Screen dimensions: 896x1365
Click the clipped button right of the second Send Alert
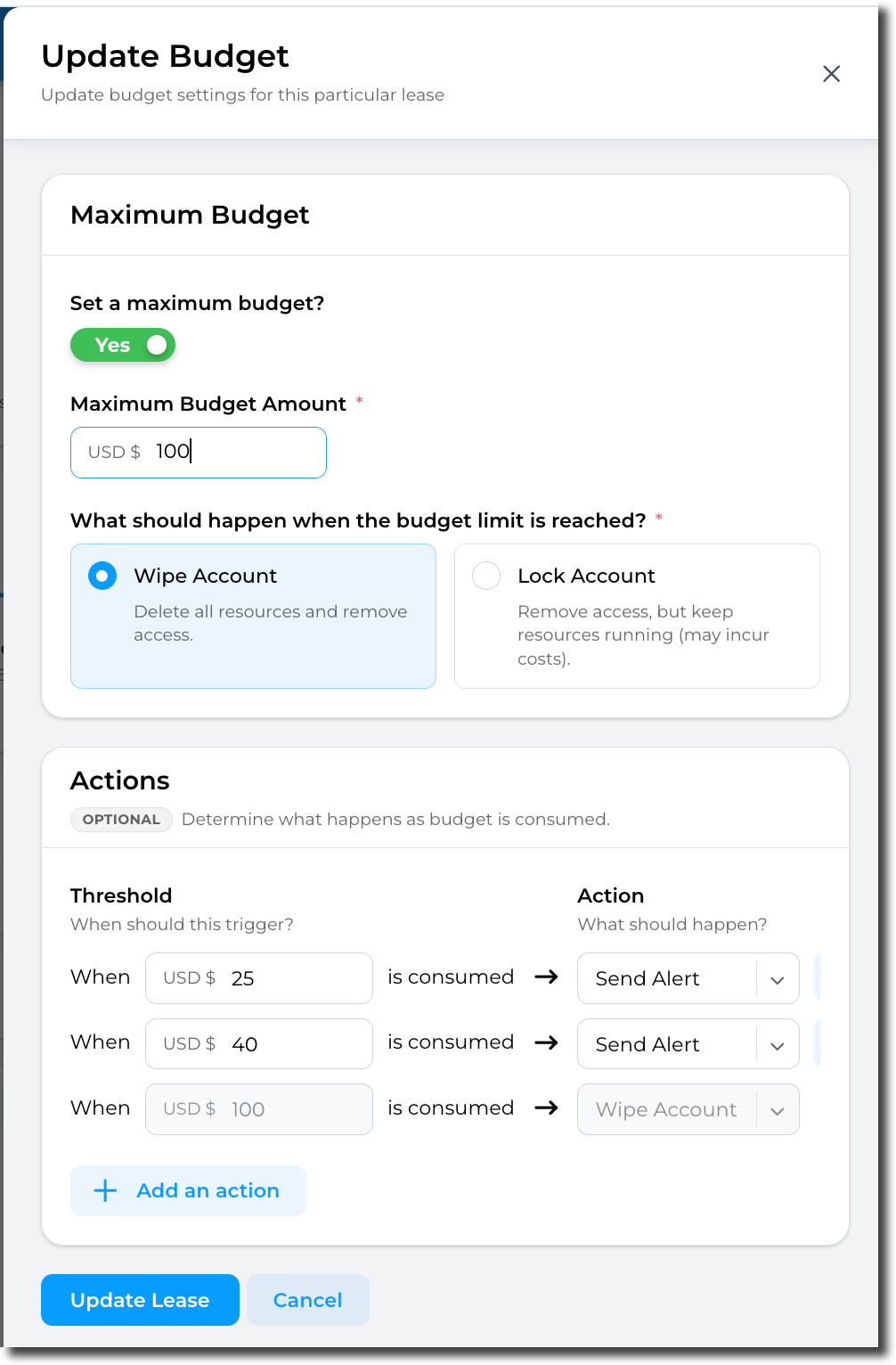pos(817,1043)
